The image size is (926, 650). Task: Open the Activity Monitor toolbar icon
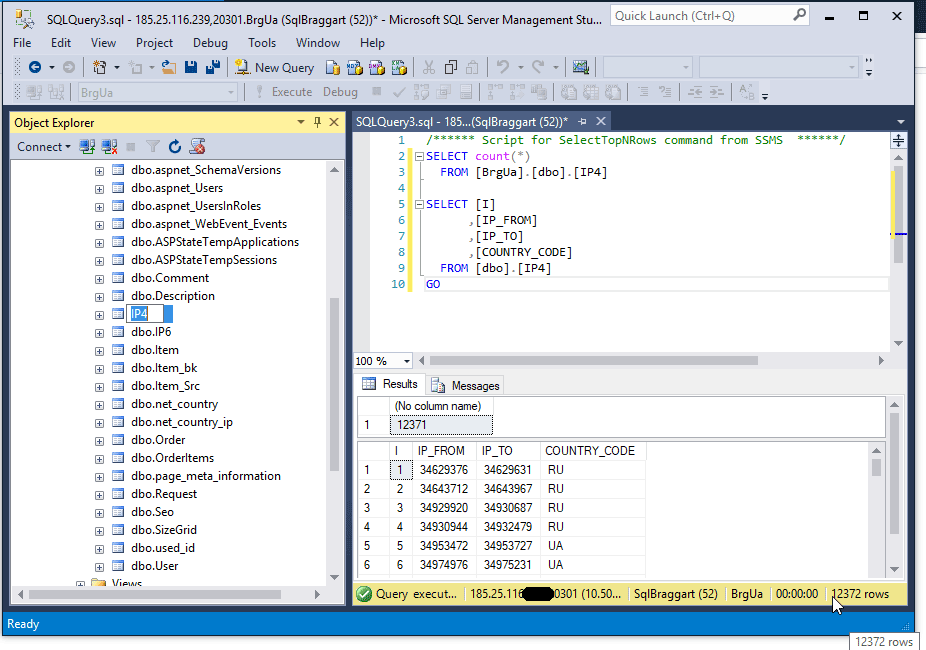coord(580,67)
